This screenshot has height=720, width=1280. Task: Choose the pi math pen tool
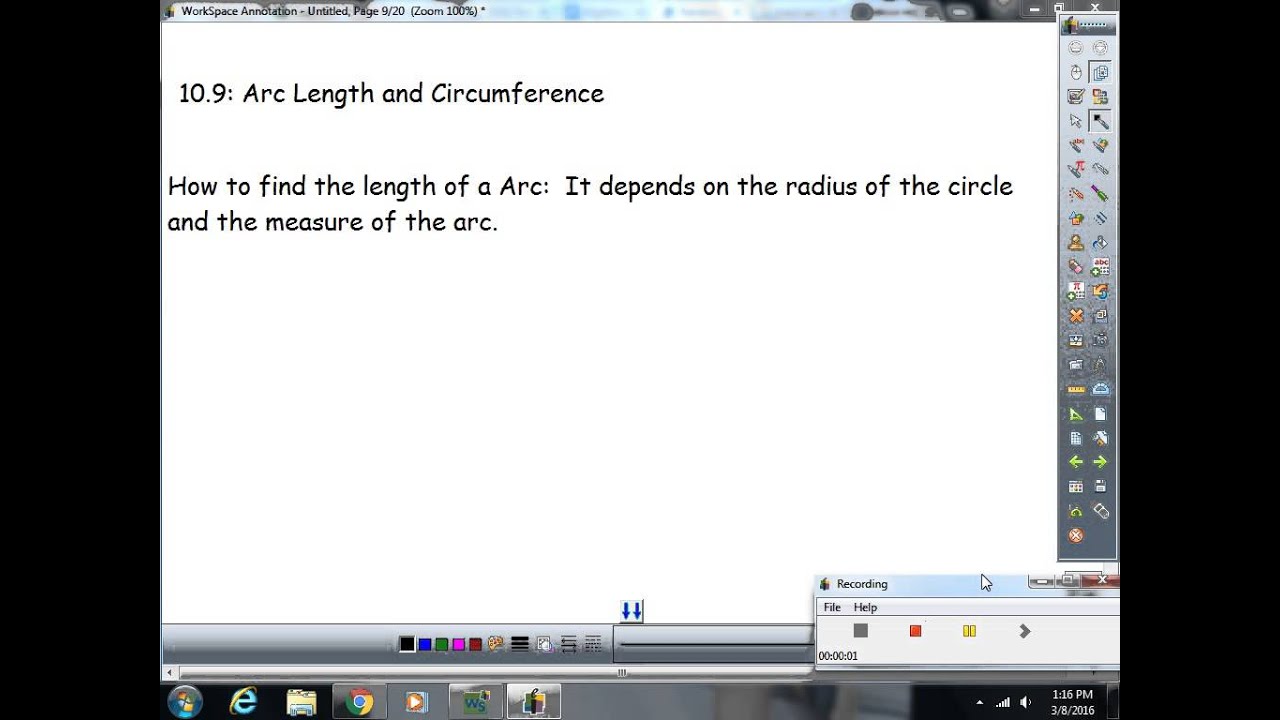1076,170
